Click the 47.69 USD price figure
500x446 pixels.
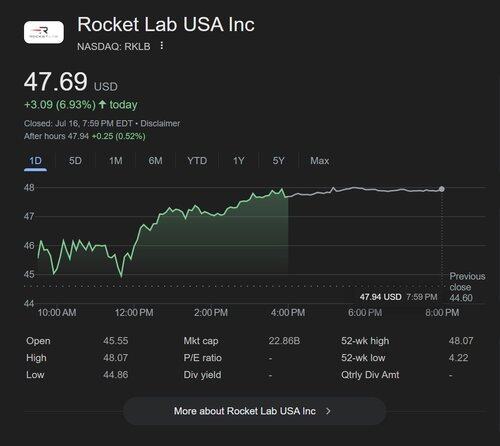[x=71, y=82]
